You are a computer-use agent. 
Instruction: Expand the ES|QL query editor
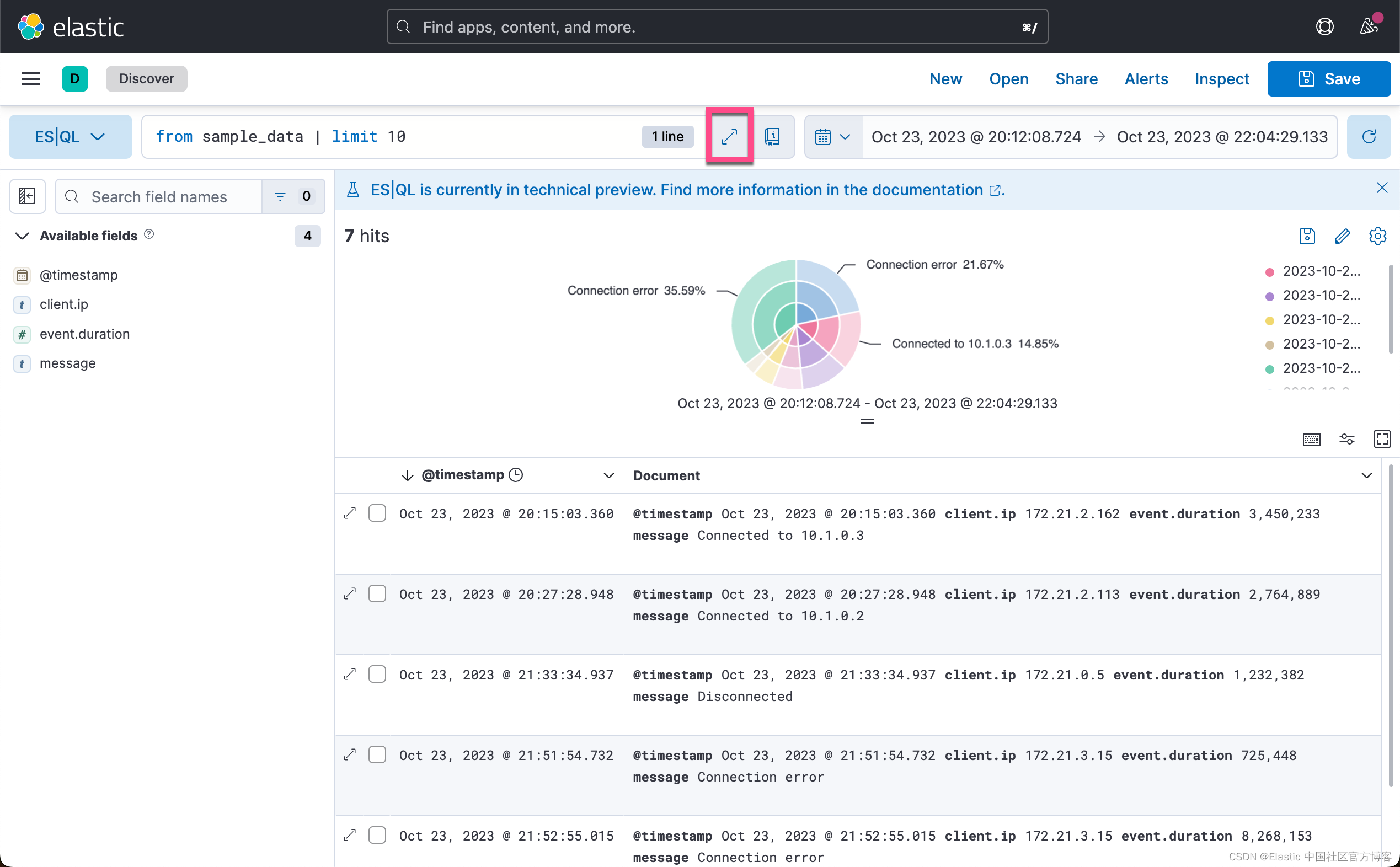pos(729,136)
